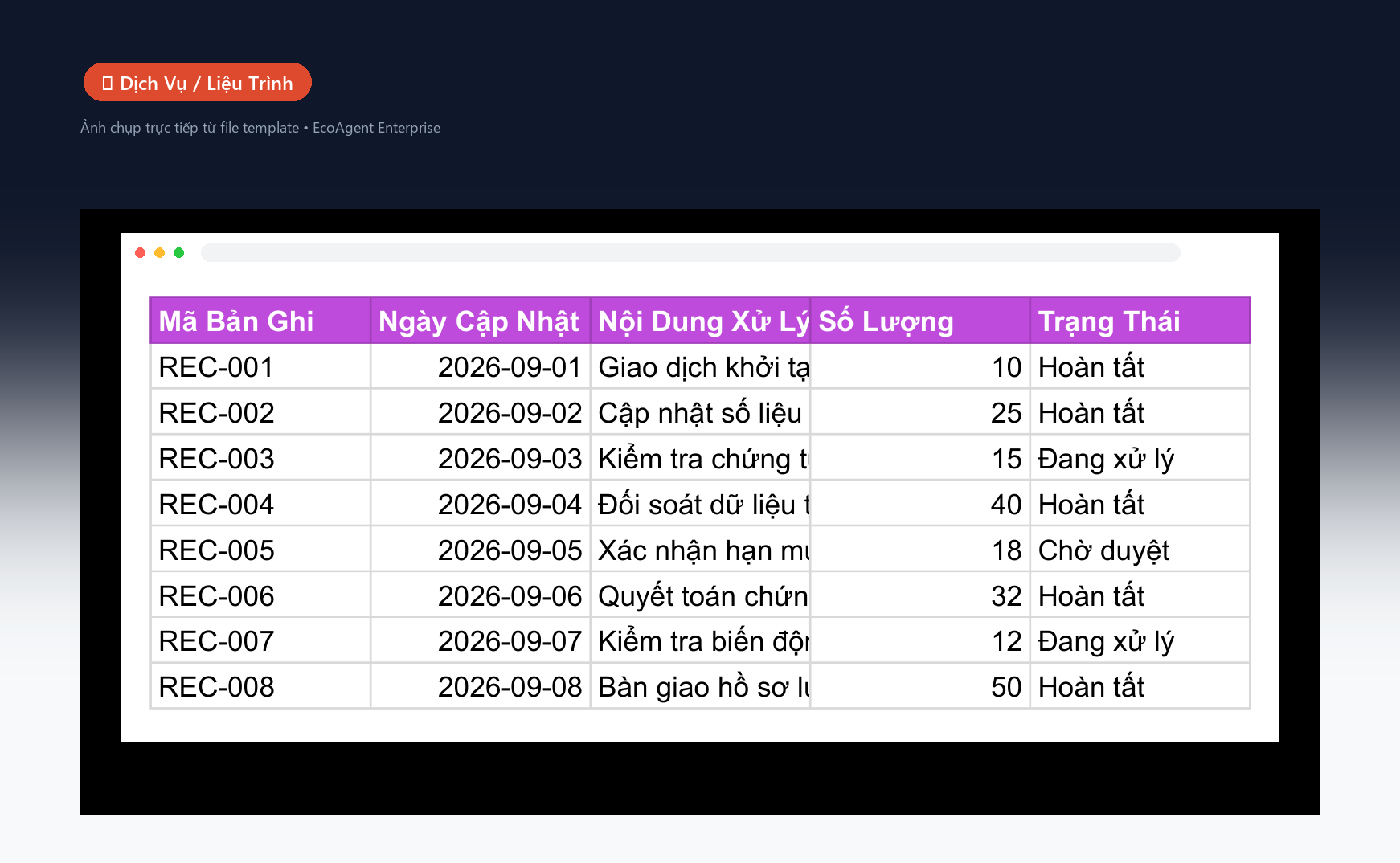The height and width of the screenshot is (863, 1400).
Task: Click cell REC-006
Action: point(260,595)
